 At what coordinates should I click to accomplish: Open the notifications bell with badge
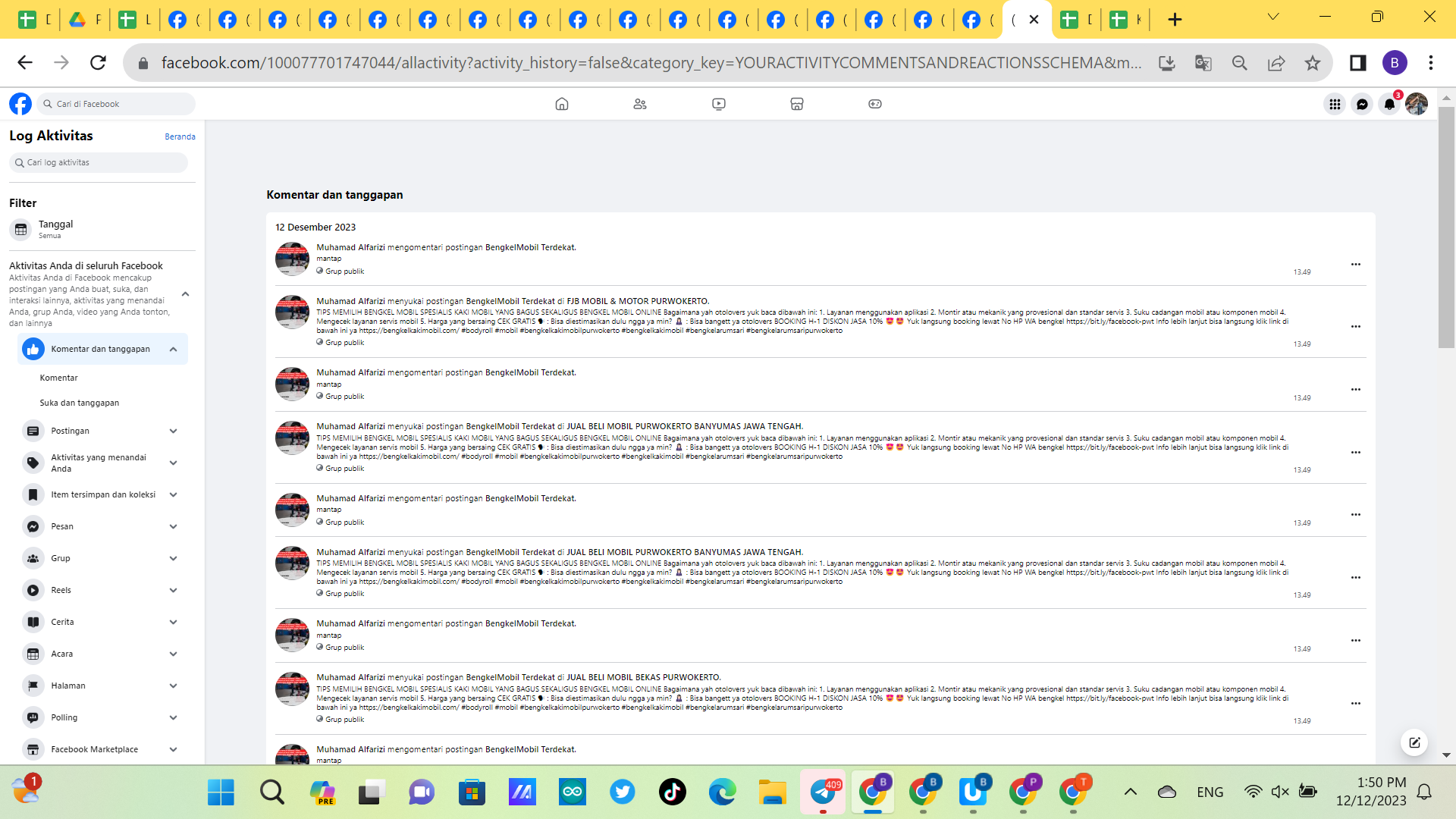1389,104
